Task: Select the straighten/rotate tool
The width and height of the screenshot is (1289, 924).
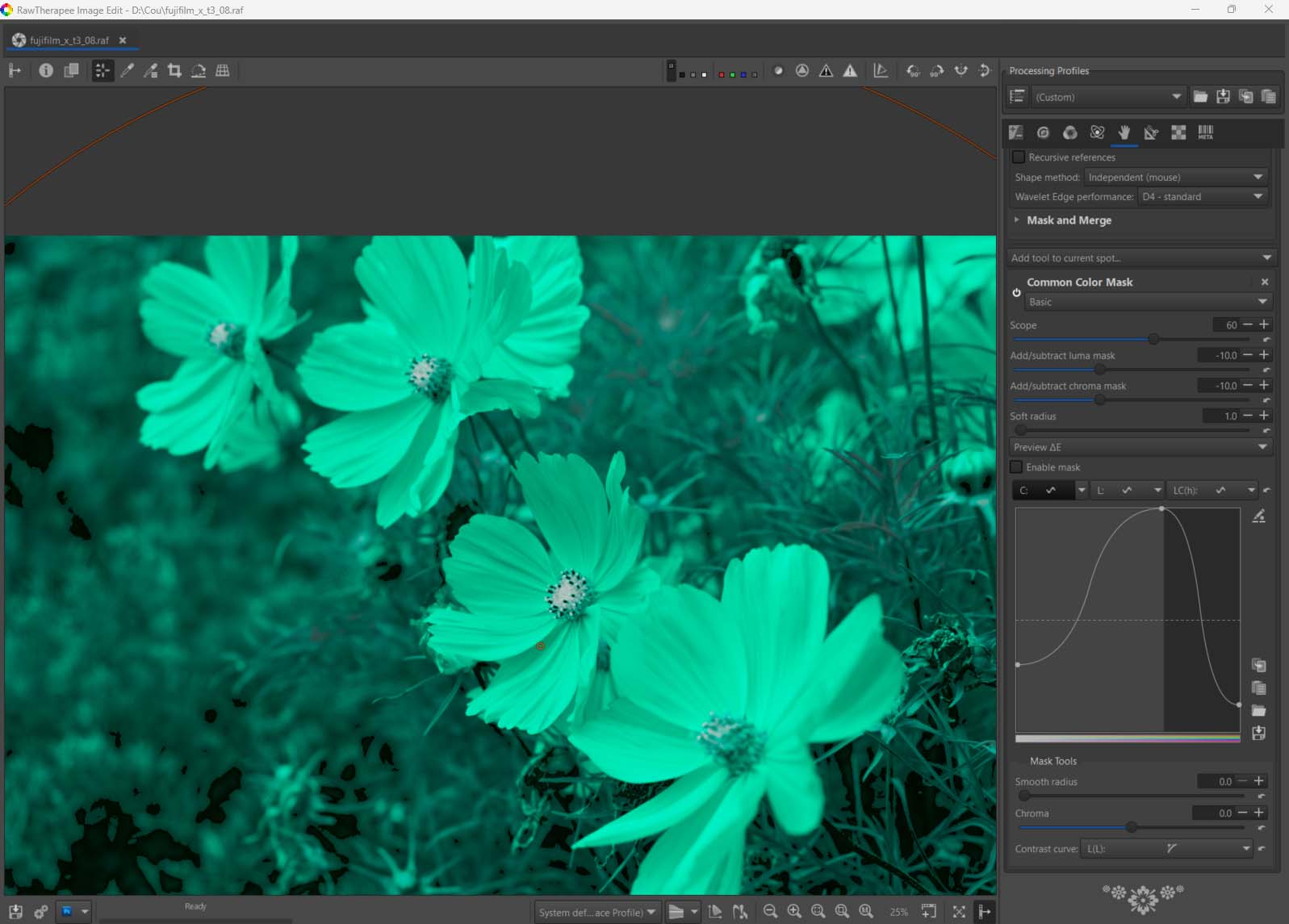Action: coord(199,71)
